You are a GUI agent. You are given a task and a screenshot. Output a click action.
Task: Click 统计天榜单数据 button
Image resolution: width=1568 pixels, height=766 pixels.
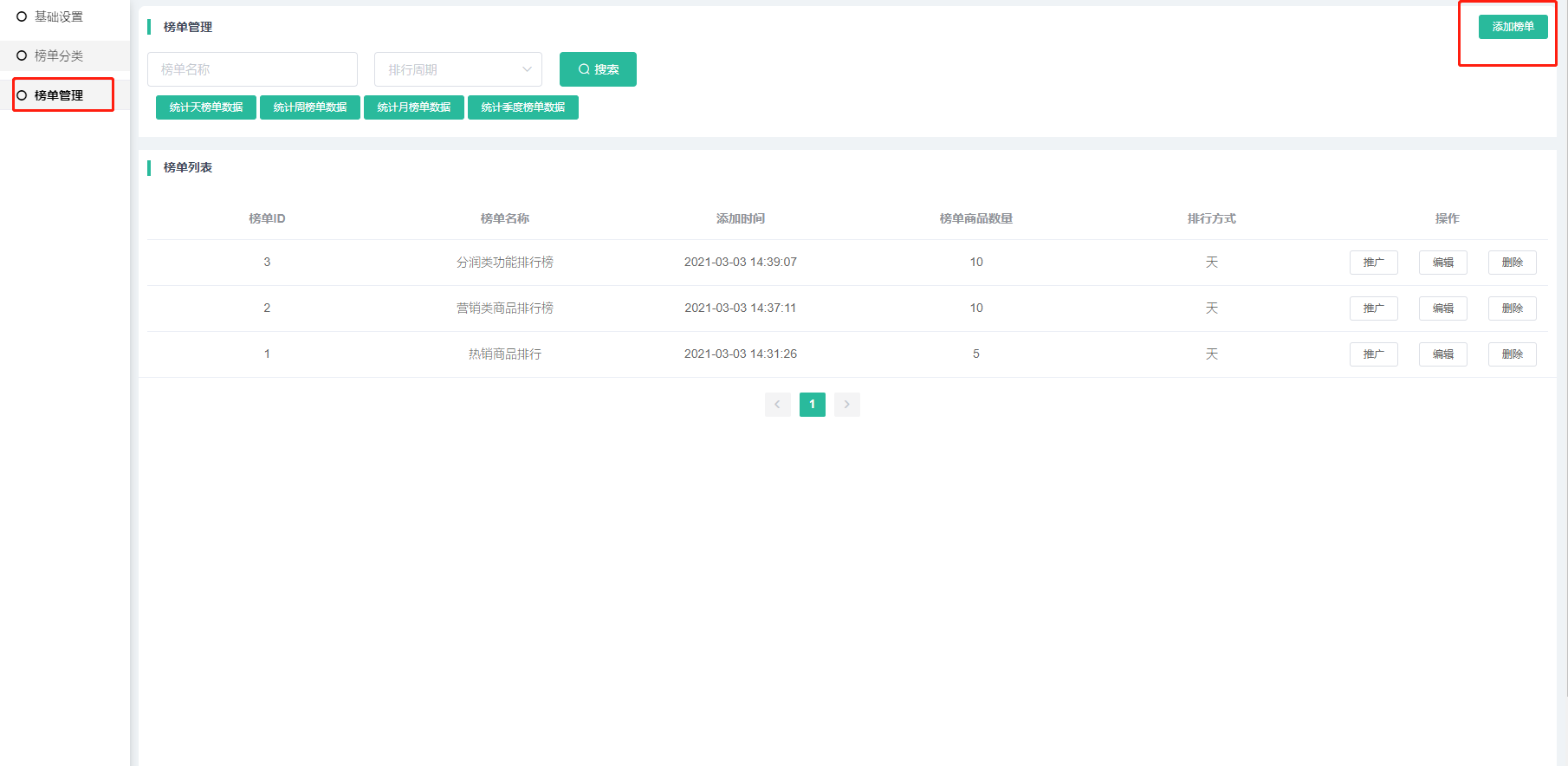[206, 107]
